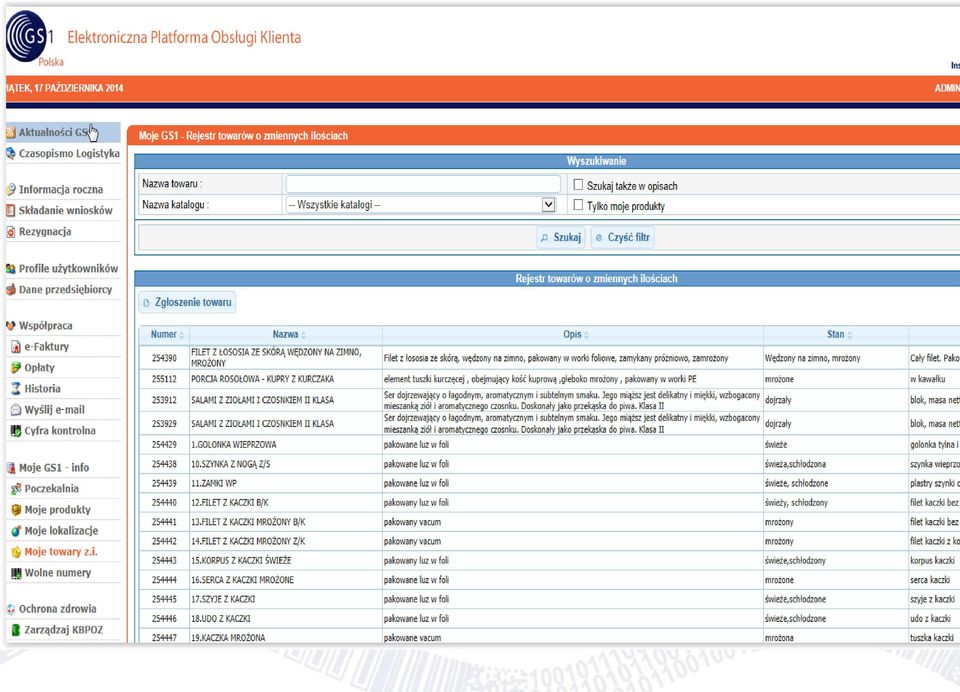Select 'PORCJA ROSOŁOWA - KUPRY Z KURCZAKA' product name
960x692 pixels.
pos(263,380)
